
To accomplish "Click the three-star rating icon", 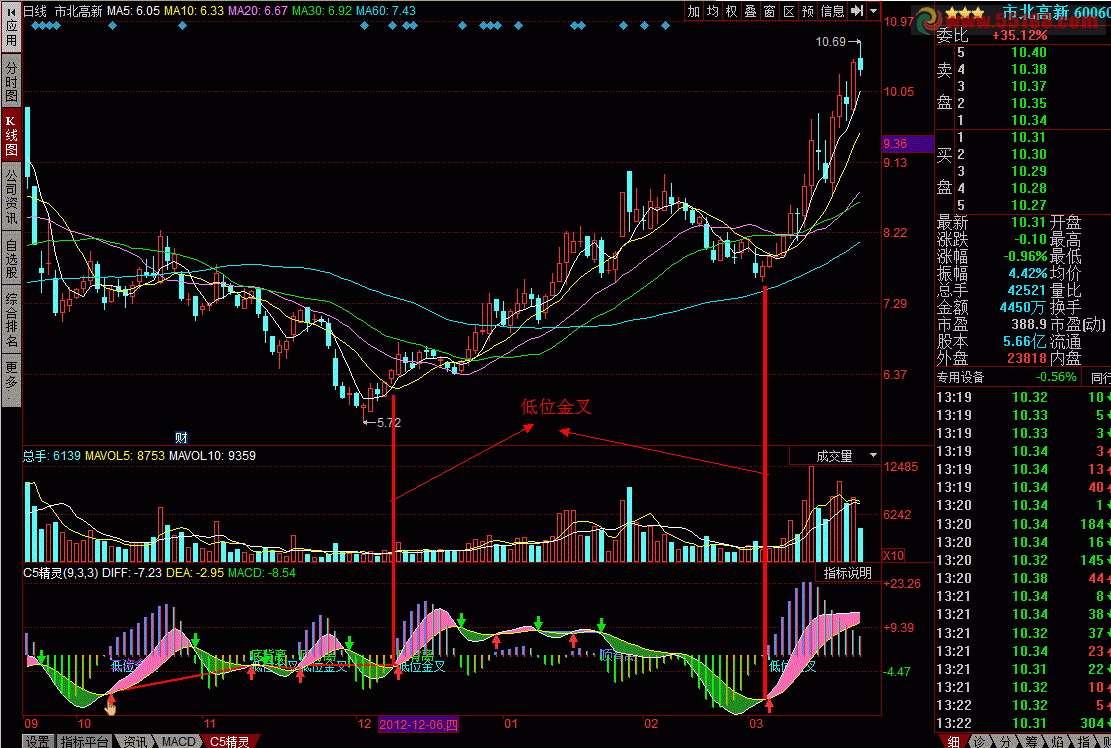I will 965,13.
